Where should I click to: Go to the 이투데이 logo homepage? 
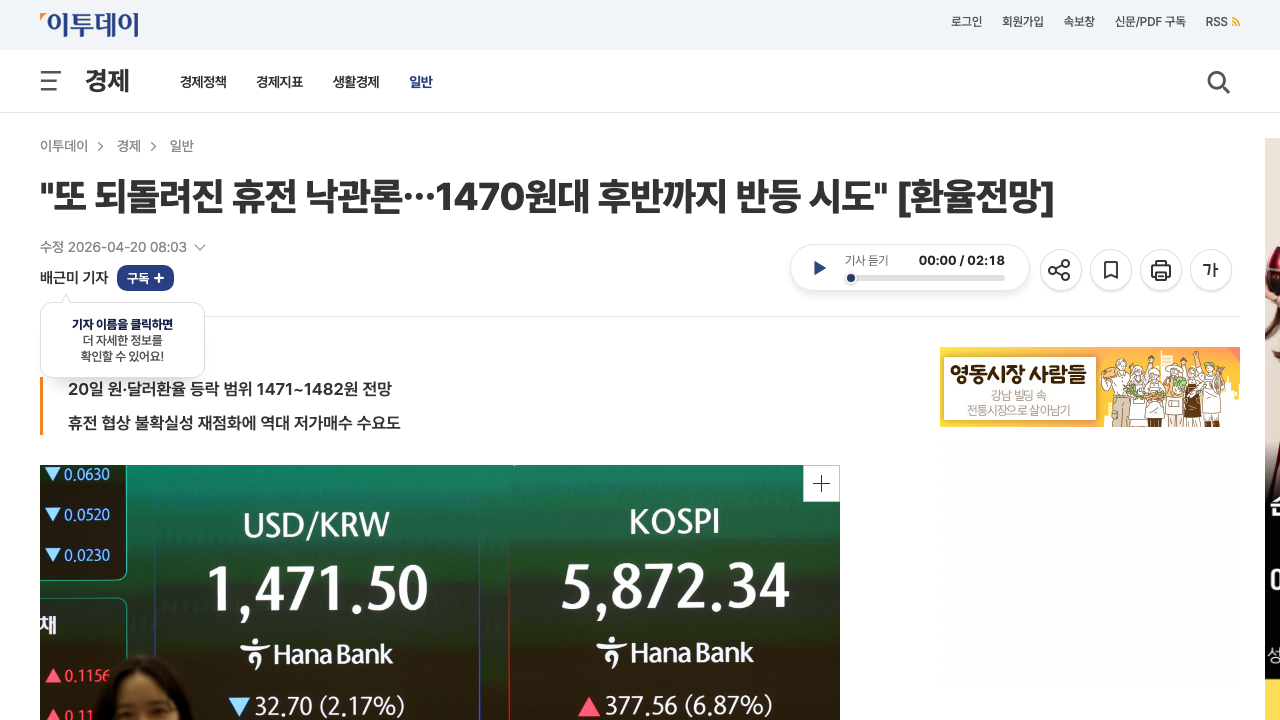(x=90, y=24)
